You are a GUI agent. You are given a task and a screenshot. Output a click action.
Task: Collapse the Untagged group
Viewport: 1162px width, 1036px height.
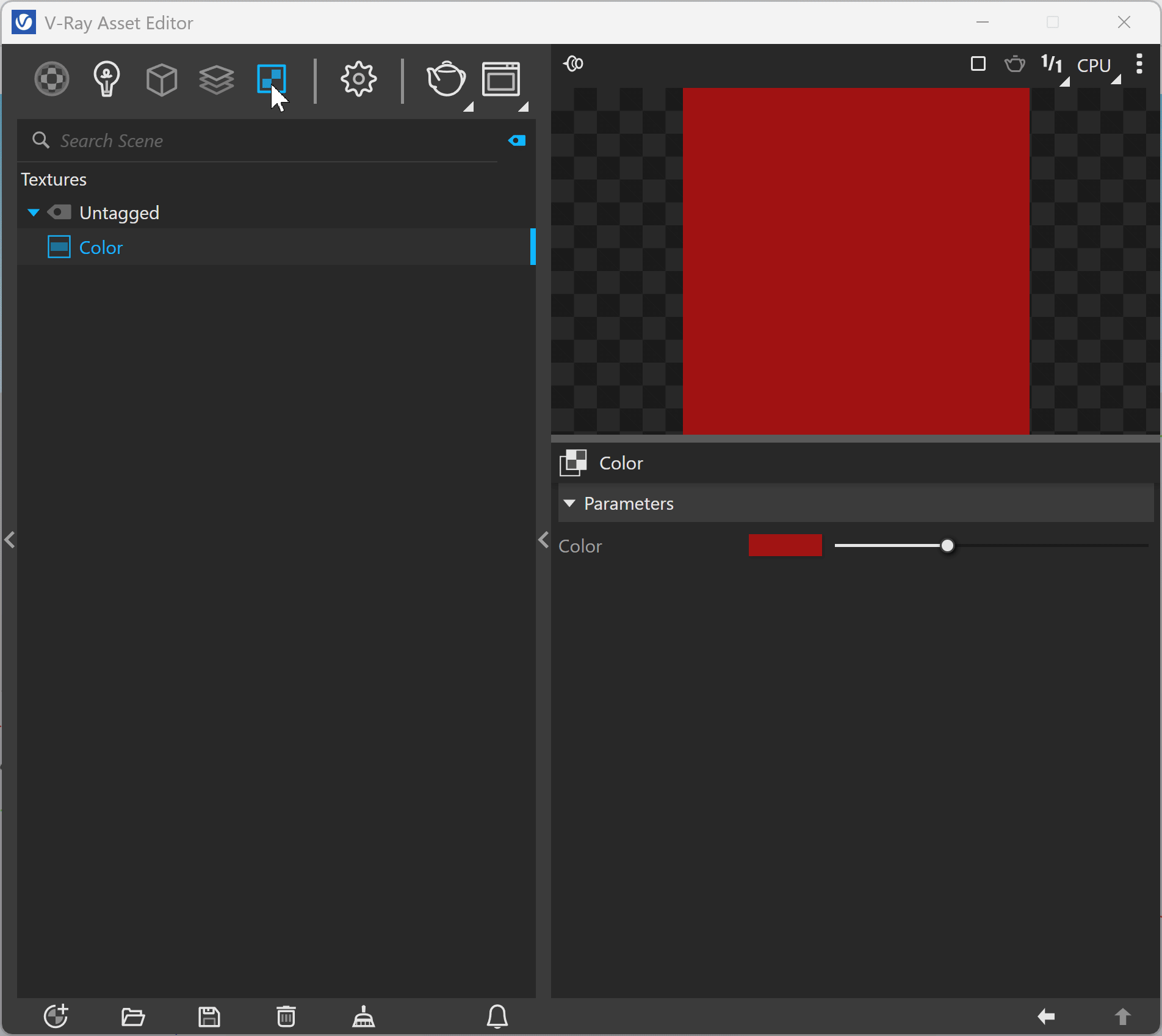34,212
